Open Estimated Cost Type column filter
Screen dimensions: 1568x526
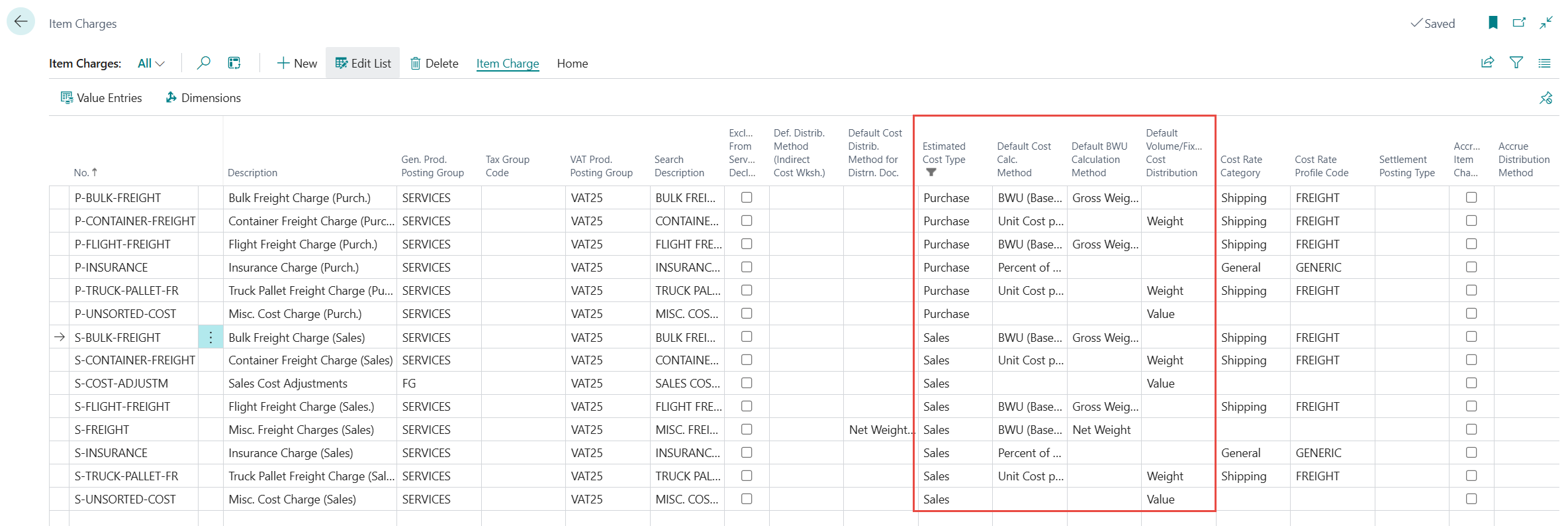coord(931,172)
